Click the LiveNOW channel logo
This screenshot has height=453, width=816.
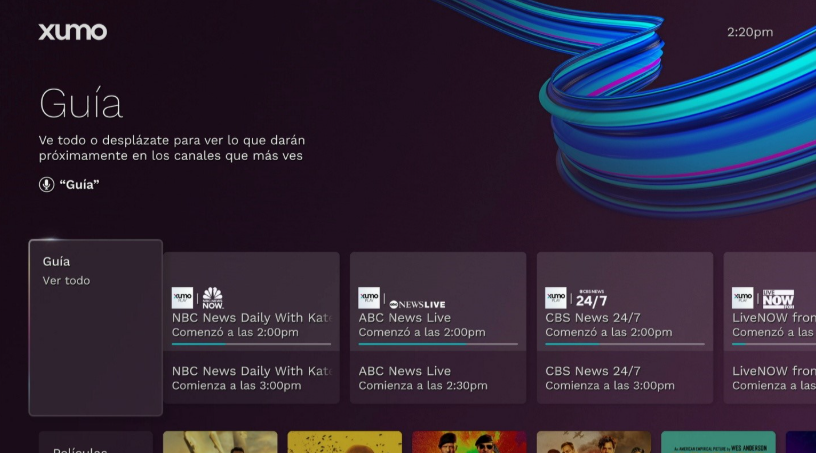click(778, 298)
